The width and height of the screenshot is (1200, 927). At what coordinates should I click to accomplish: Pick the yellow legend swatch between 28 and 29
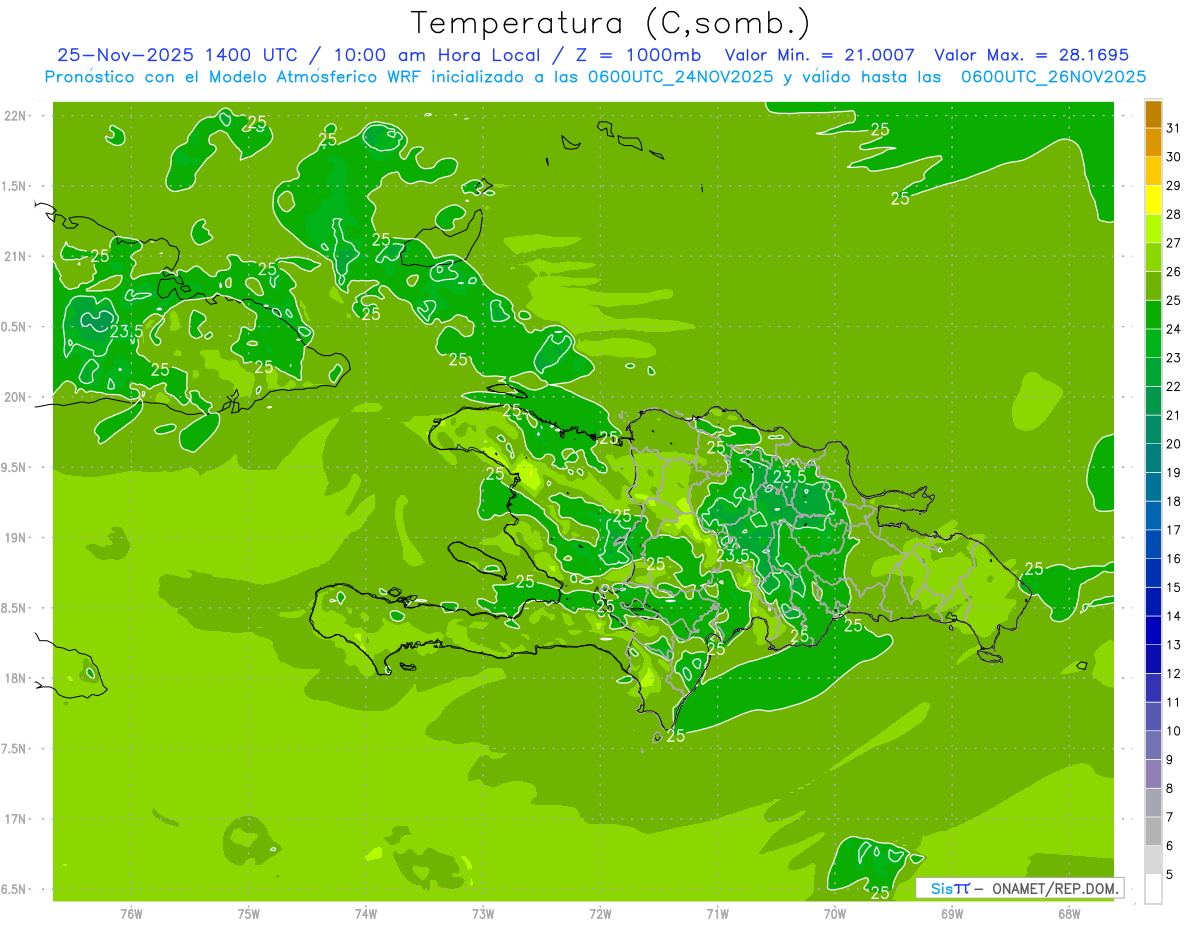pyautogui.click(x=1154, y=200)
